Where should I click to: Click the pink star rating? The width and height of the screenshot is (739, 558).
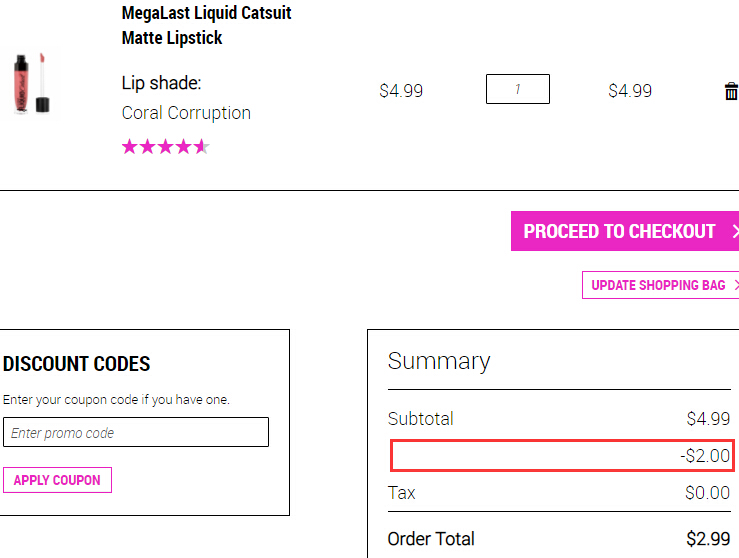165,147
